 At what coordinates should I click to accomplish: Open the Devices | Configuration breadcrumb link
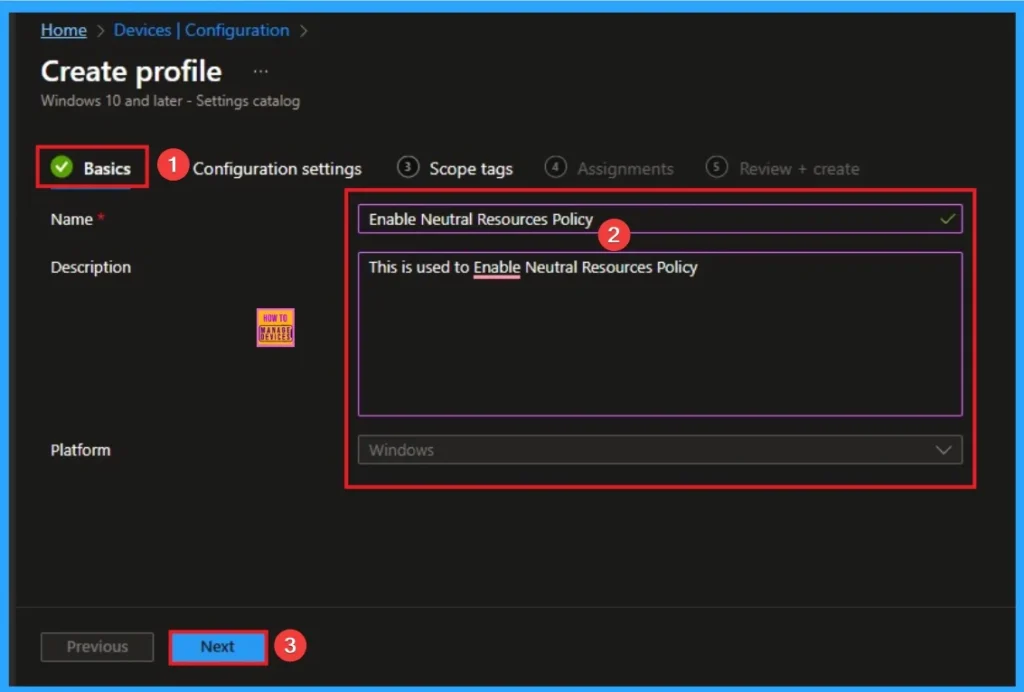coord(201,30)
